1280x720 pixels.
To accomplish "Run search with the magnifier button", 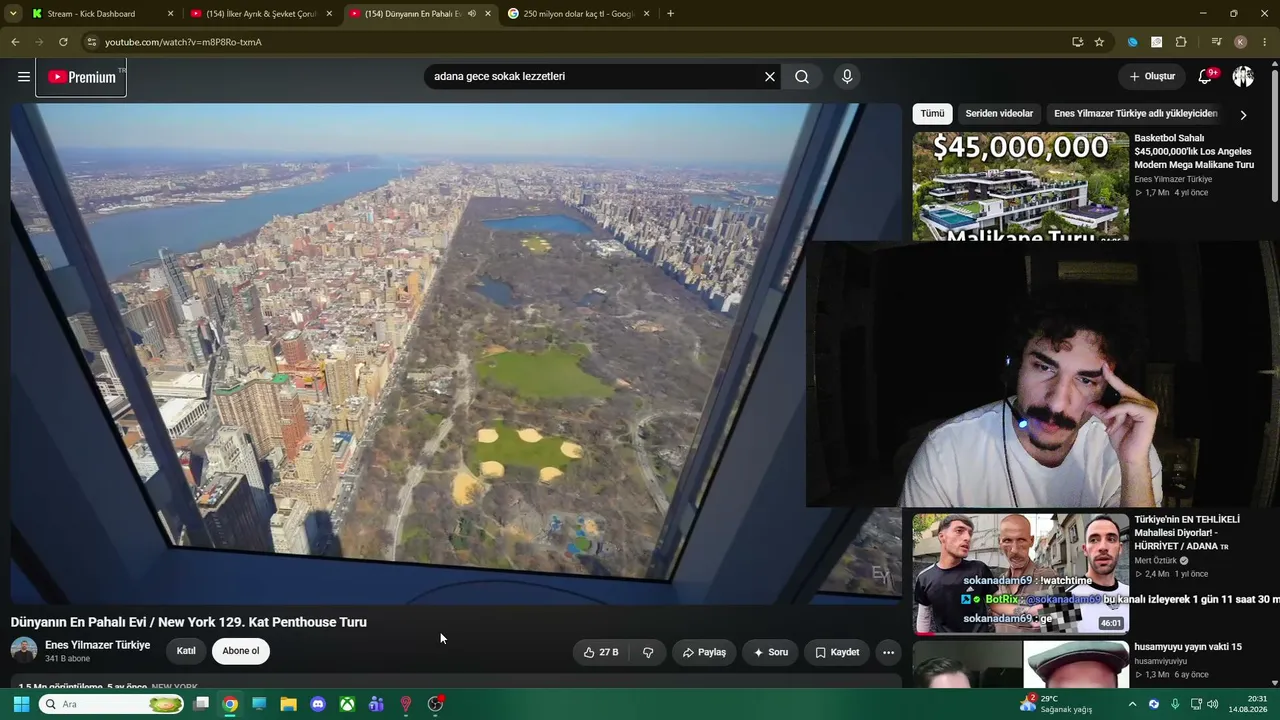I will point(802,77).
